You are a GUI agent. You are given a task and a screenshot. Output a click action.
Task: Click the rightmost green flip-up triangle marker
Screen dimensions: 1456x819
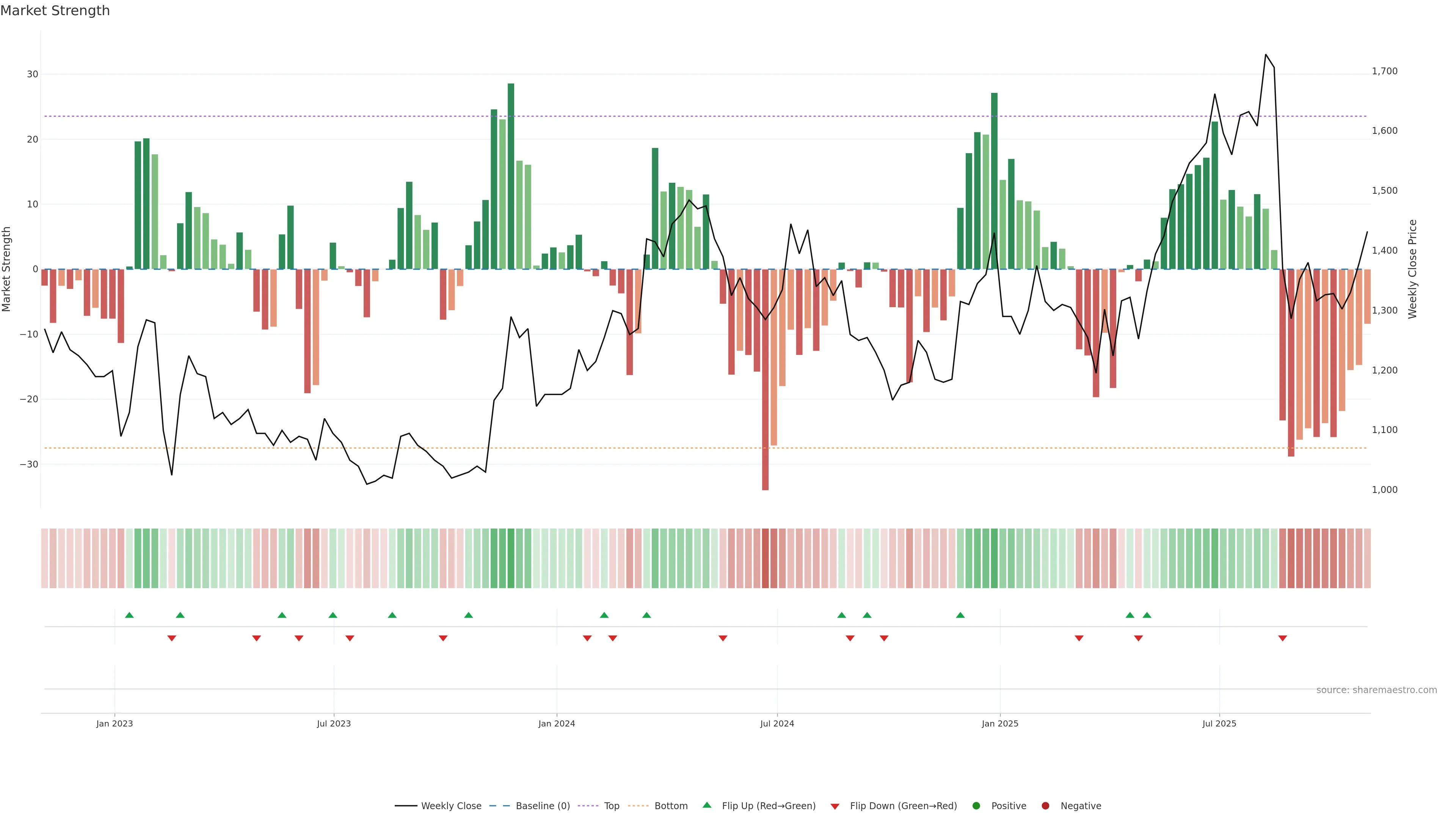pyautogui.click(x=1147, y=615)
